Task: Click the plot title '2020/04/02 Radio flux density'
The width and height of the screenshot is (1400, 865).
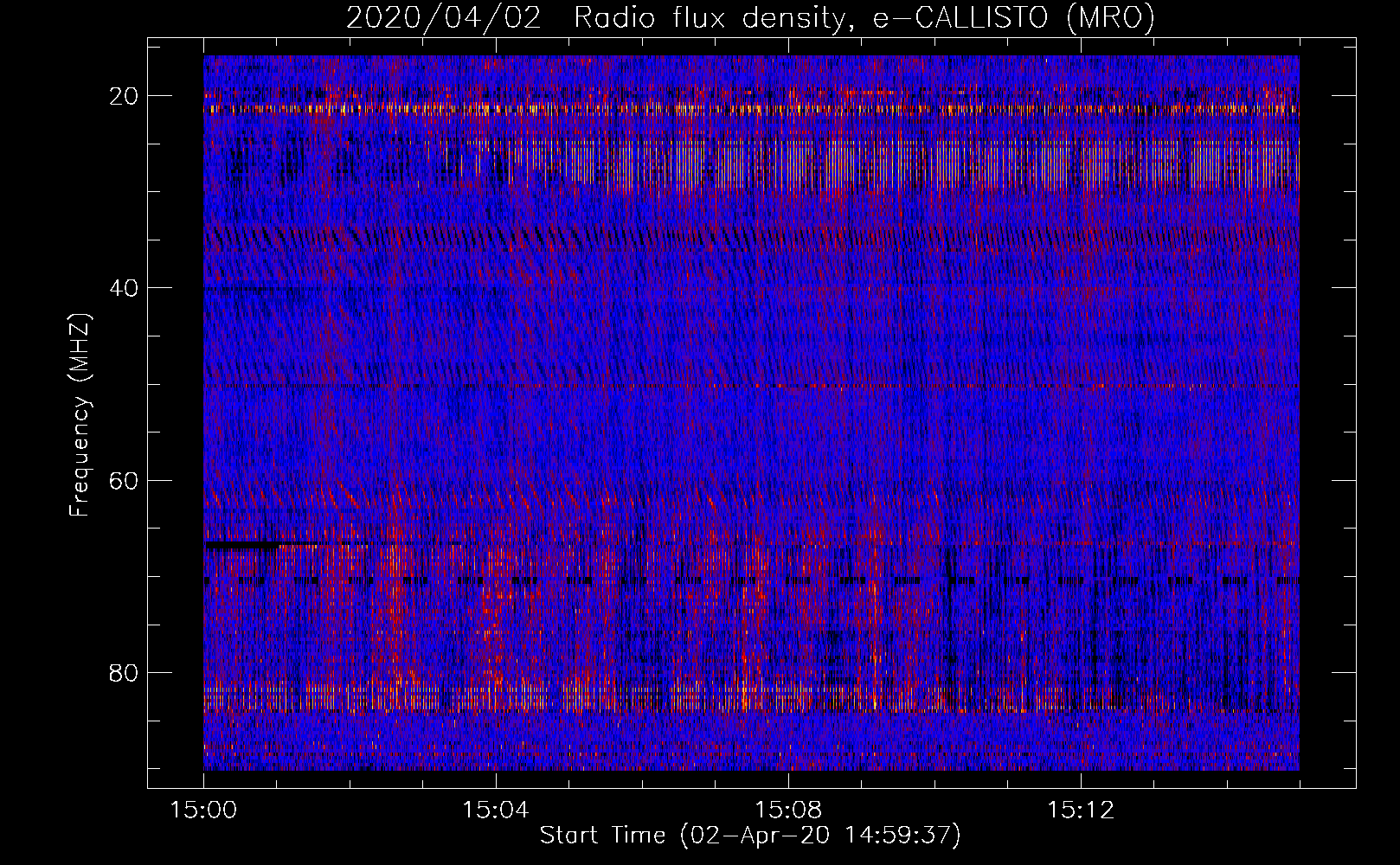Action: pos(750,18)
